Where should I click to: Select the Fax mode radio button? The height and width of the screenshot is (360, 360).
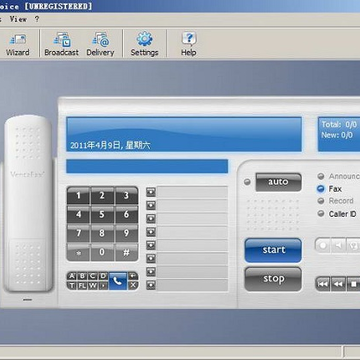(321, 189)
